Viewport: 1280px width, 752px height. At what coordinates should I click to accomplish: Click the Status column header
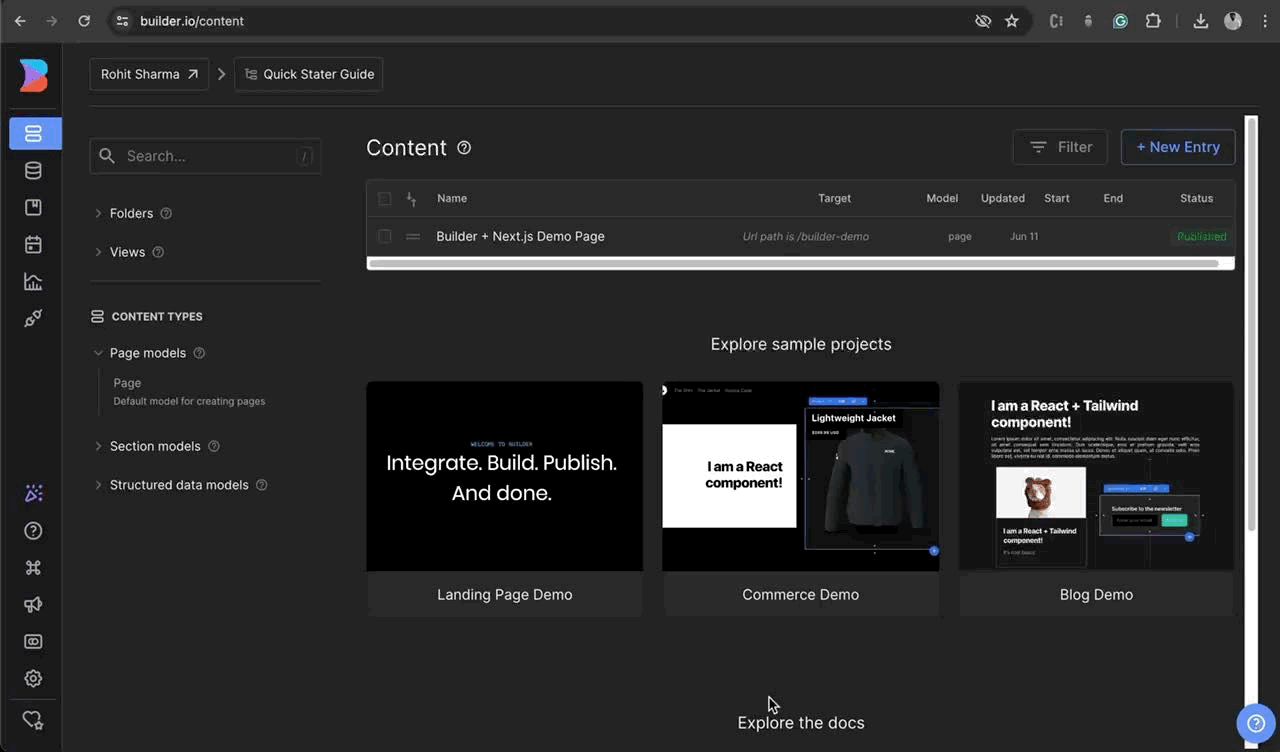1196,198
